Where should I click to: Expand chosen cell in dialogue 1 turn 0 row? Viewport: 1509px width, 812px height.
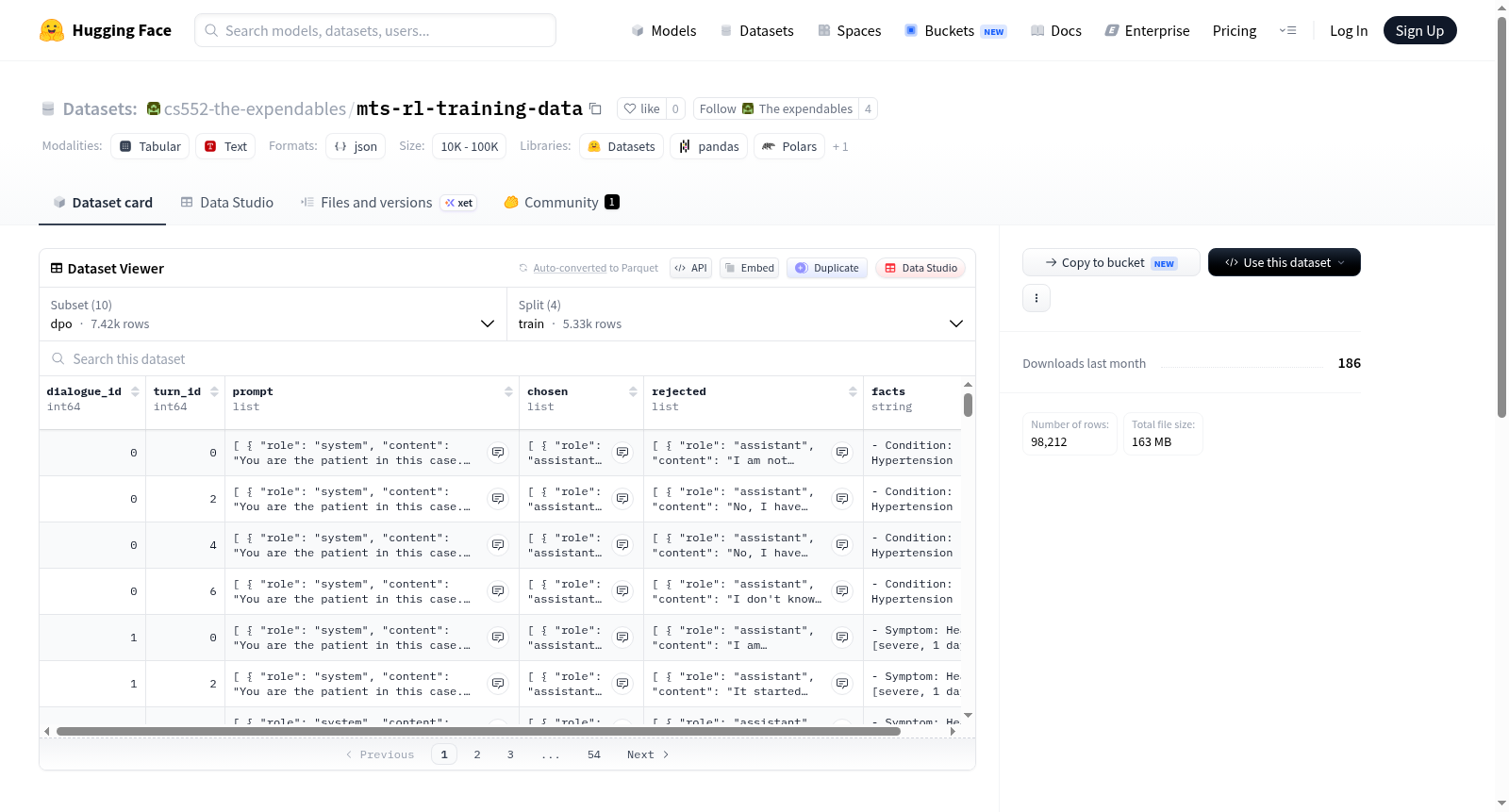622,638
